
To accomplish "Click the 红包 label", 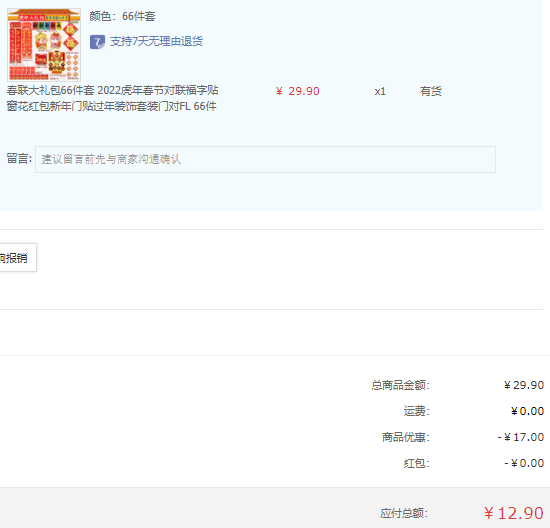I will tap(417, 463).
